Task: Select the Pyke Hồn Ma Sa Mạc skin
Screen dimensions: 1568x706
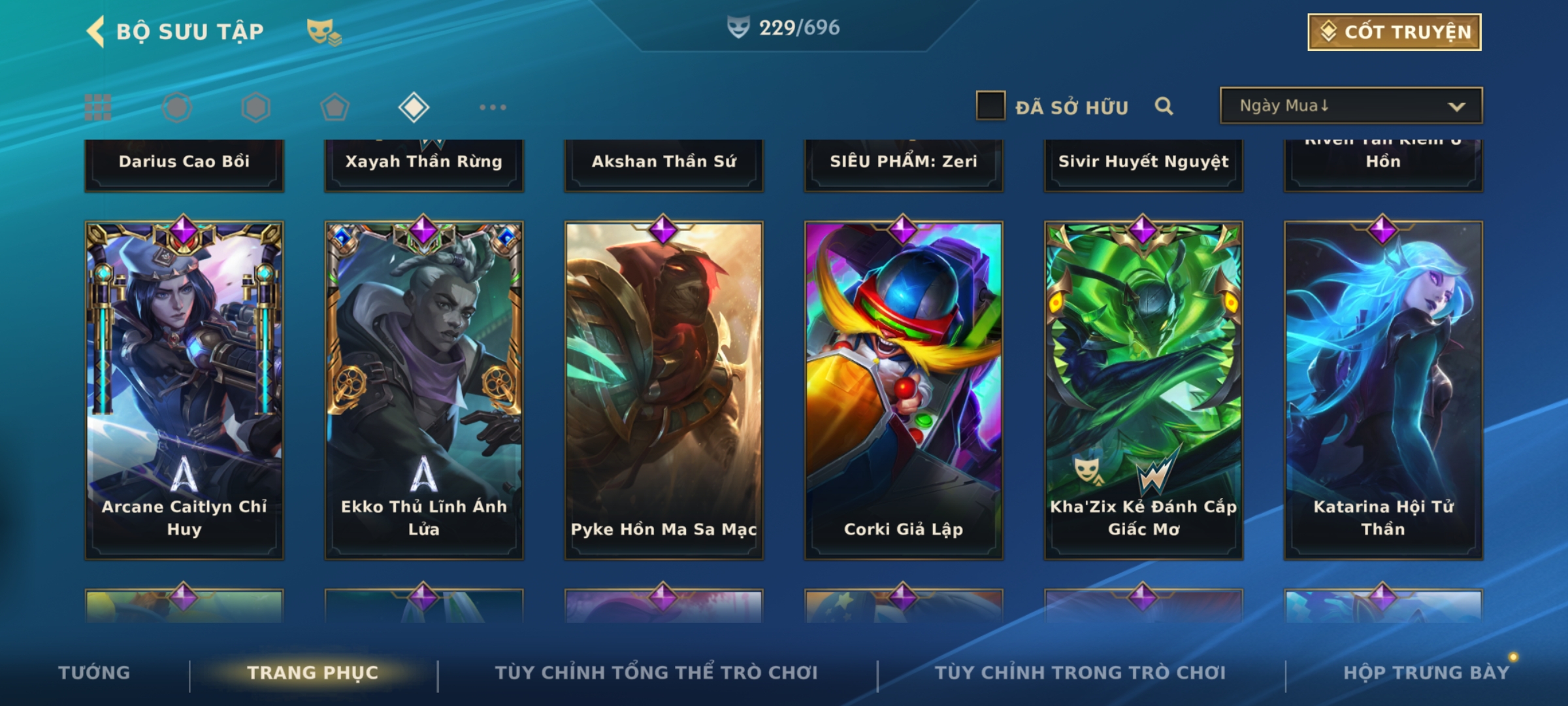Action: (x=664, y=390)
